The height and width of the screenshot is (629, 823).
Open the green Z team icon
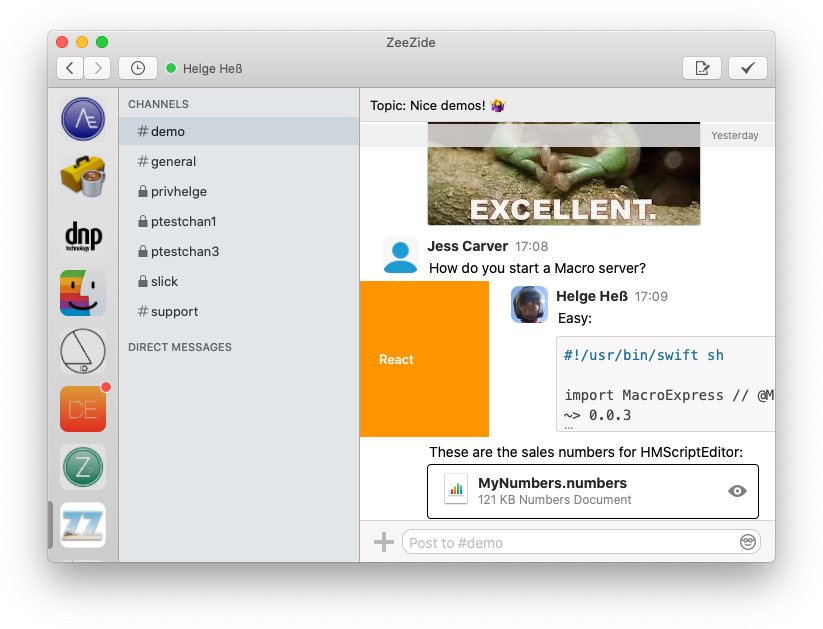[82, 467]
